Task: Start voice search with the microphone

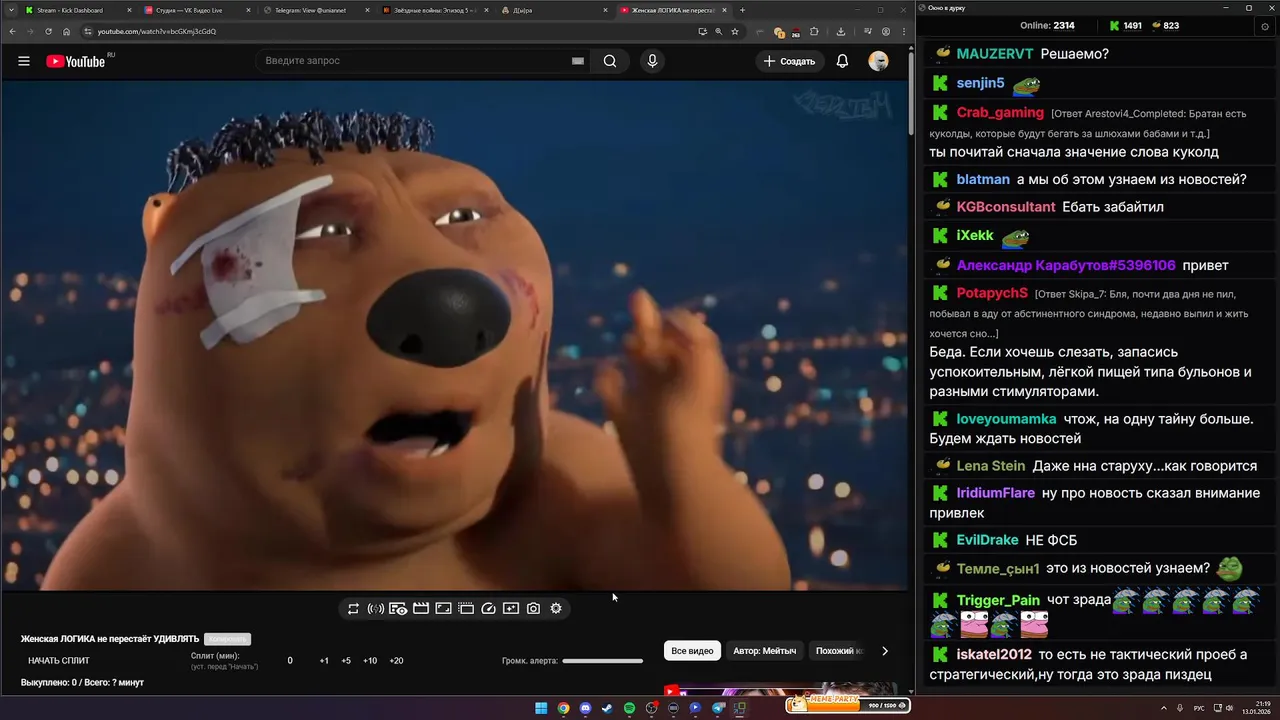Action: 652,61
